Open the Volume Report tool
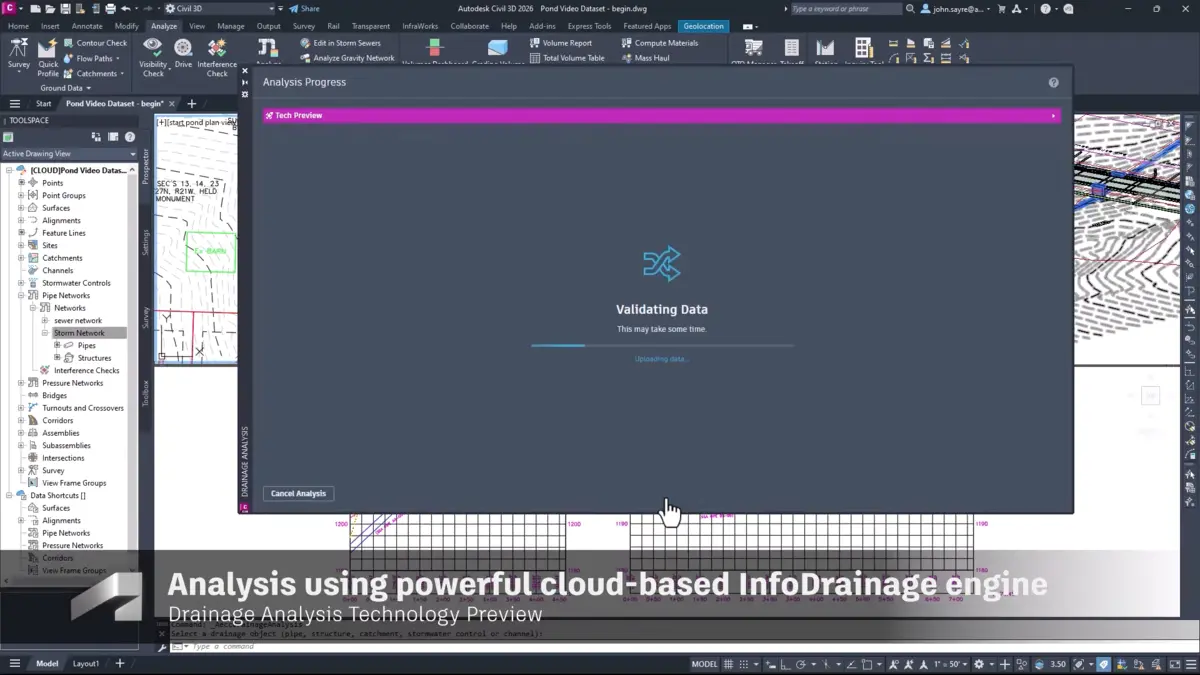The width and height of the screenshot is (1200, 675). [561, 43]
